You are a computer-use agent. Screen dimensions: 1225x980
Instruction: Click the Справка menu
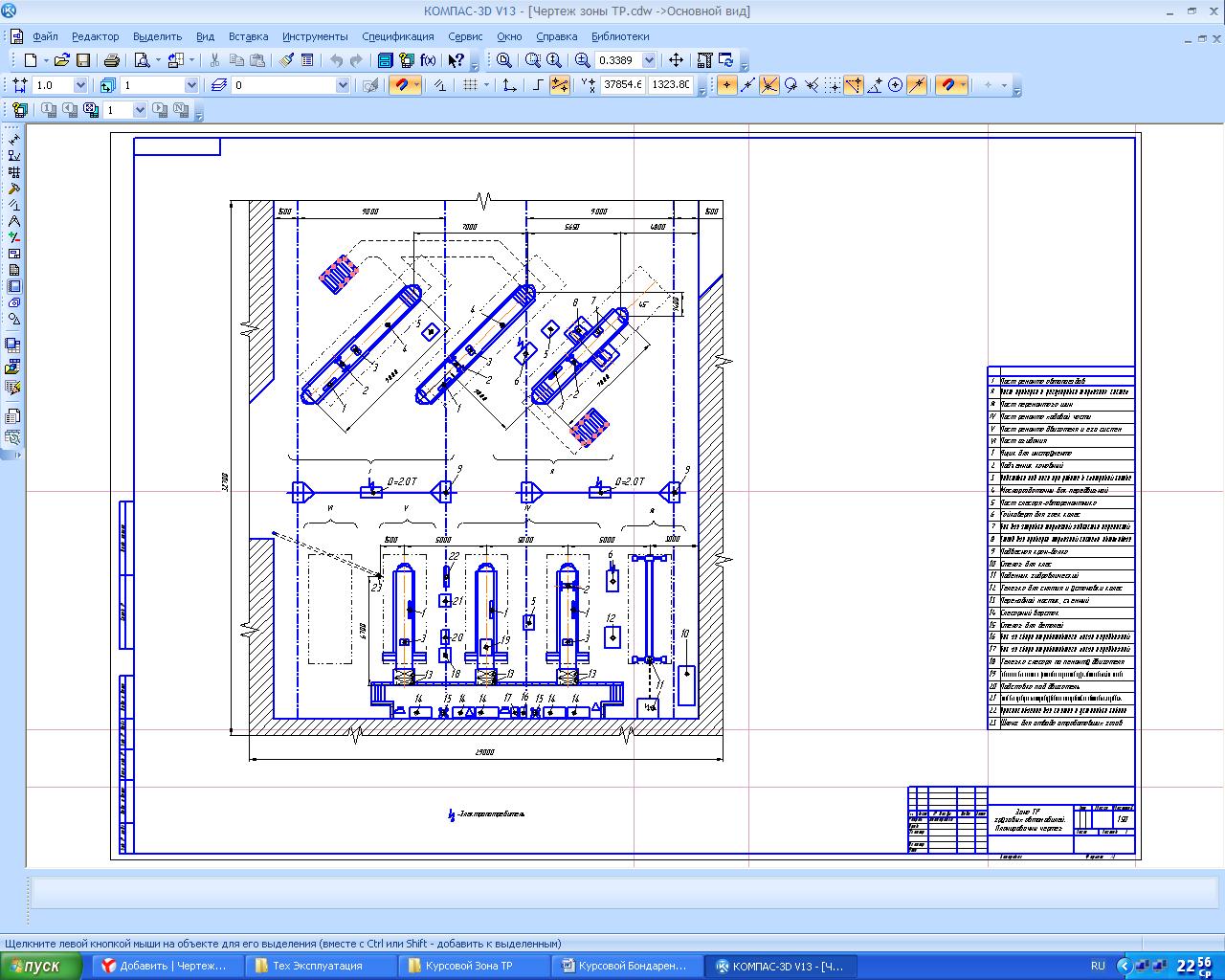pyautogui.click(x=557, y=36)
